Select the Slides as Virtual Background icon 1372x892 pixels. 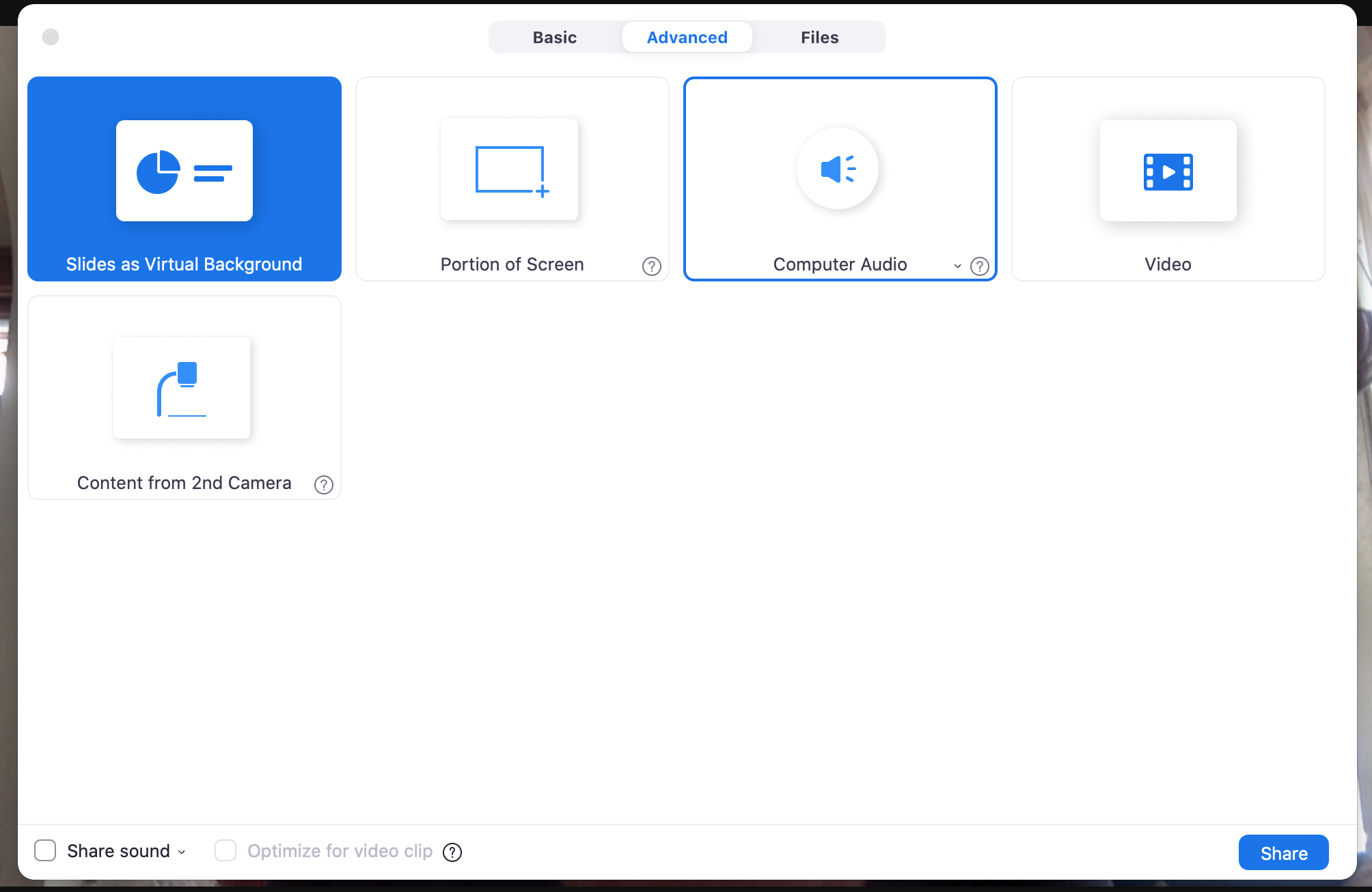coord(184,171)
